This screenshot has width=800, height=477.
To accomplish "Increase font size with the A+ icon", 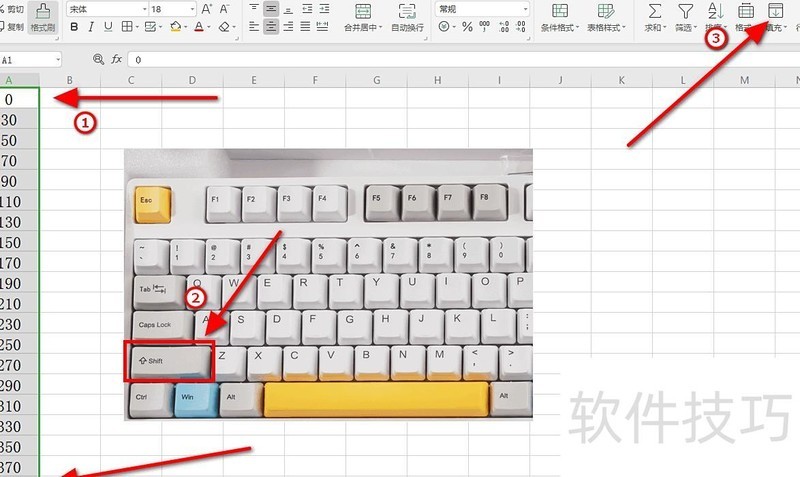I will (207, 9).
